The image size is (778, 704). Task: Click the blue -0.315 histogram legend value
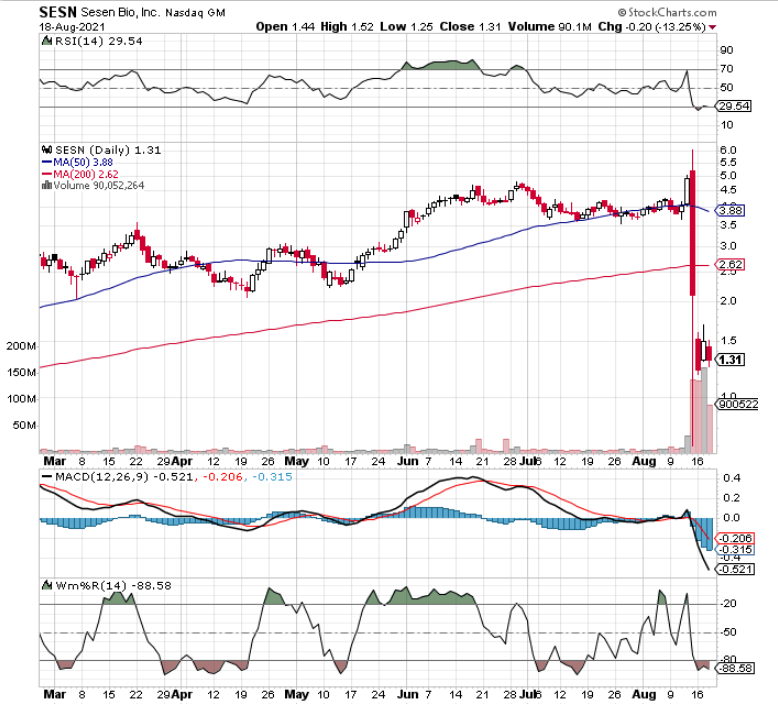[272, 477]
